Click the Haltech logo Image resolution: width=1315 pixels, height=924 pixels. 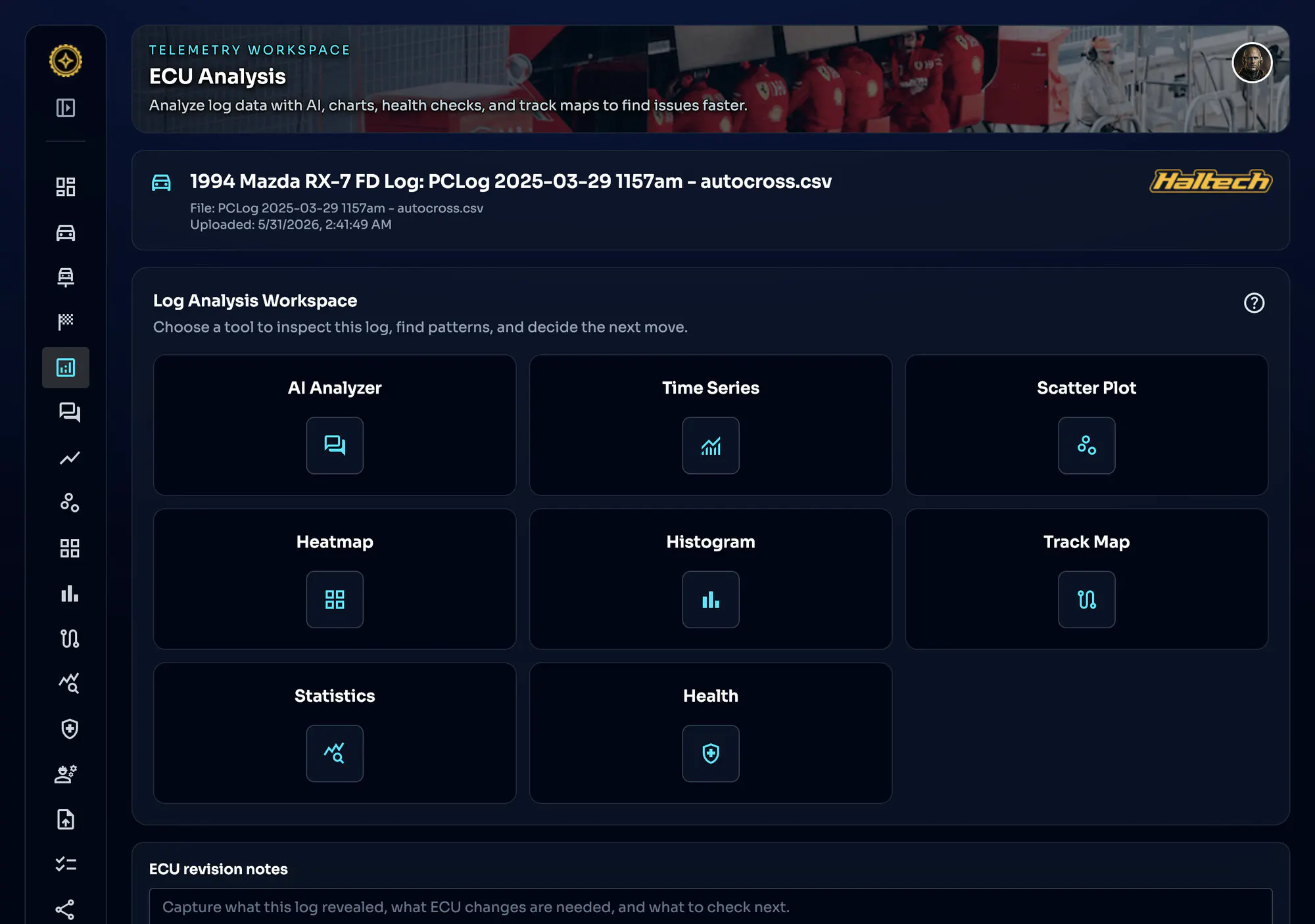click(1210, 181)
